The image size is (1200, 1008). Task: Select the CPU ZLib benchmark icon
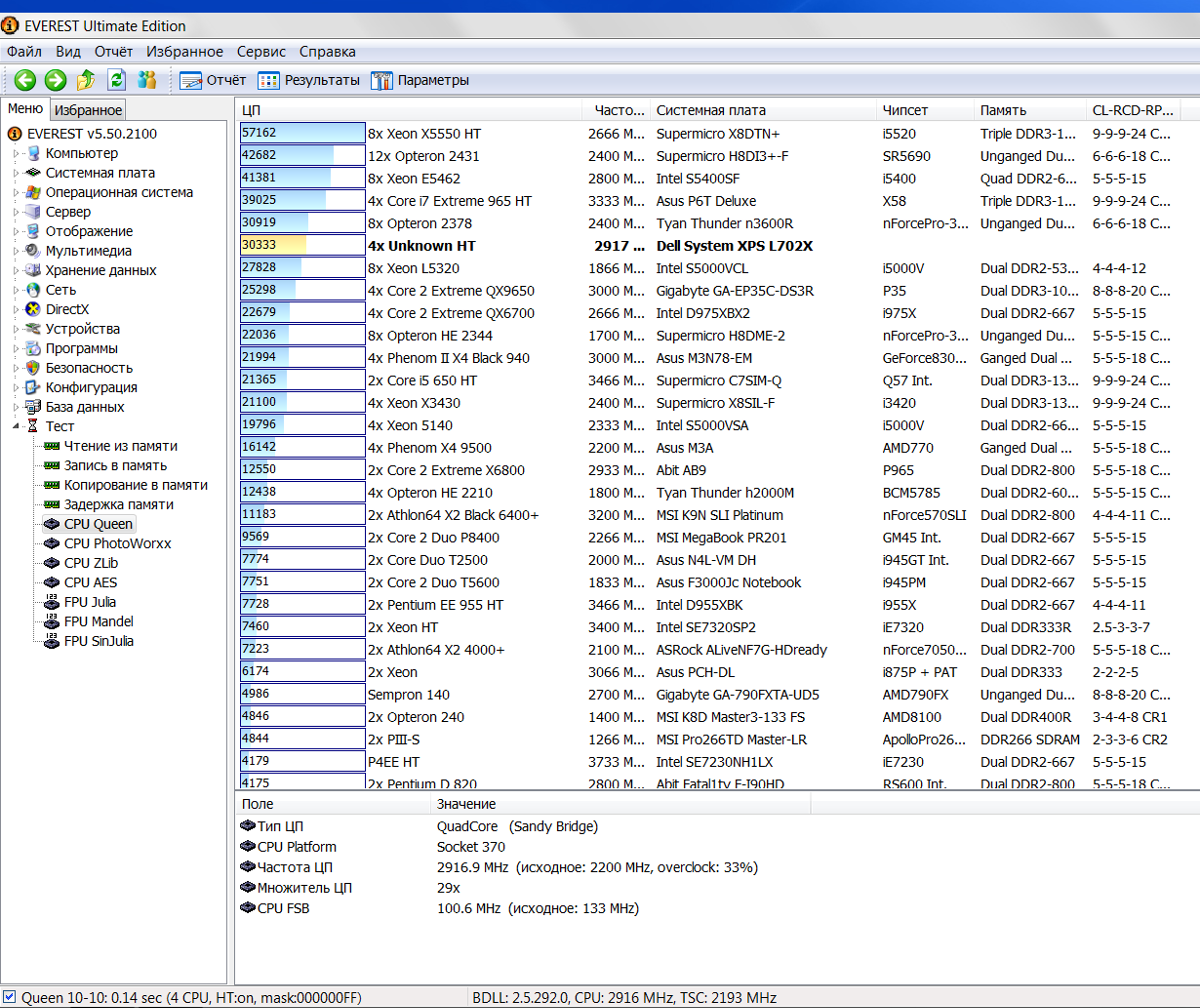52,563
